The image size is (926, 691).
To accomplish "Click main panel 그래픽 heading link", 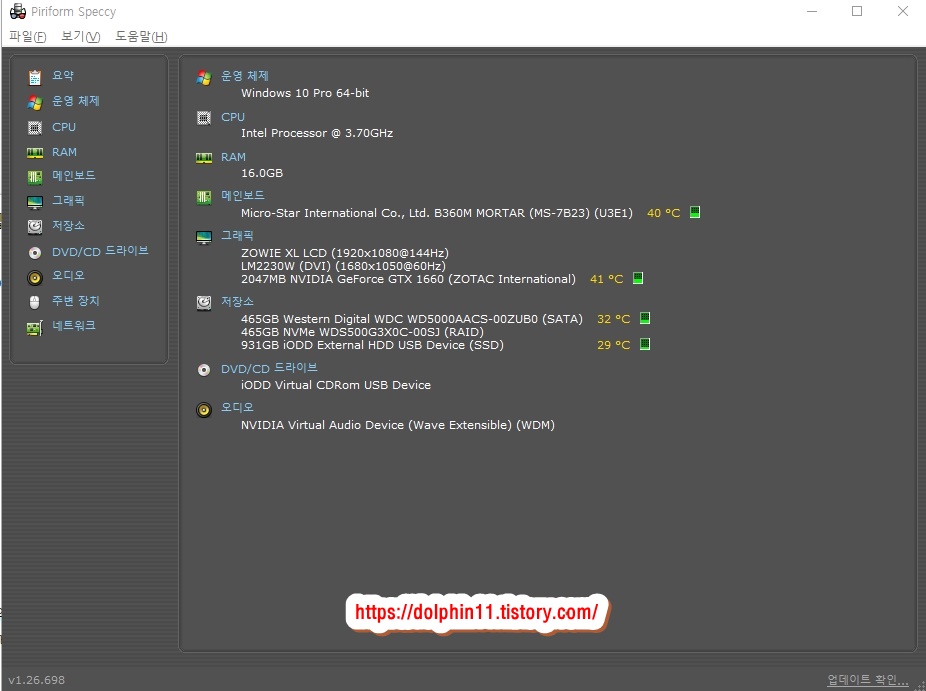I will point(237,235).
